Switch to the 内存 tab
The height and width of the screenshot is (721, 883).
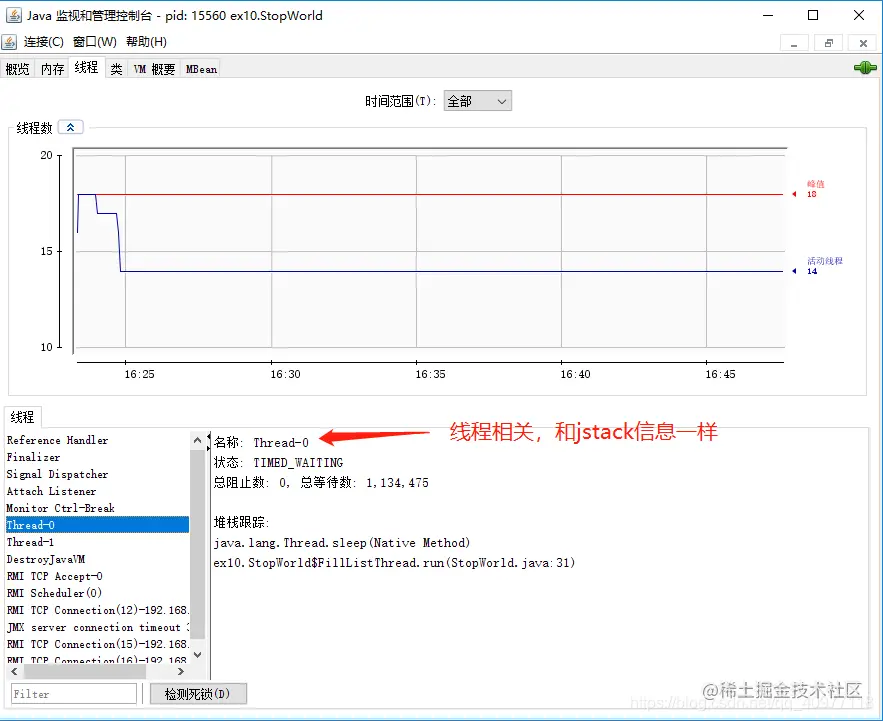52,69
